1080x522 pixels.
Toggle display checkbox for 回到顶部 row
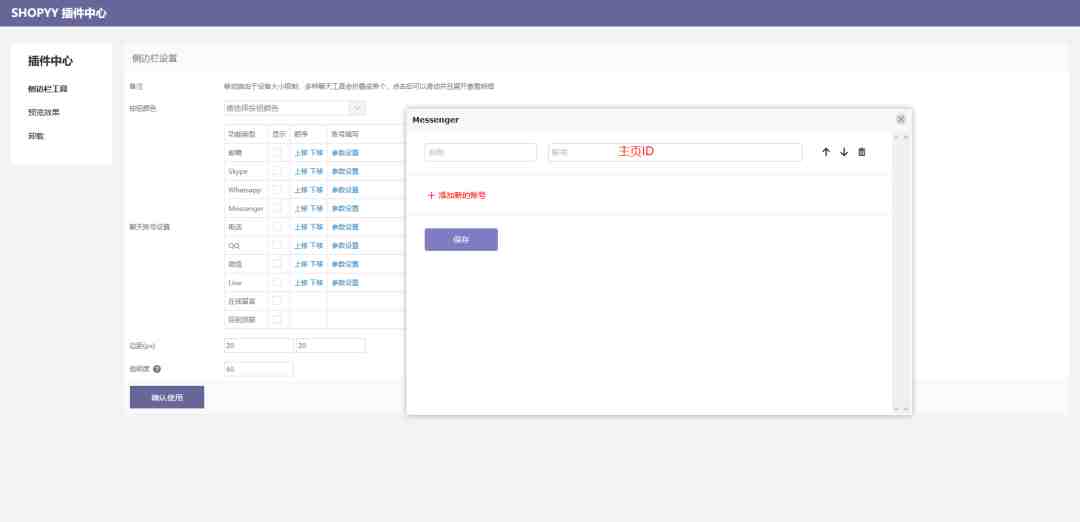coord(276,320)
